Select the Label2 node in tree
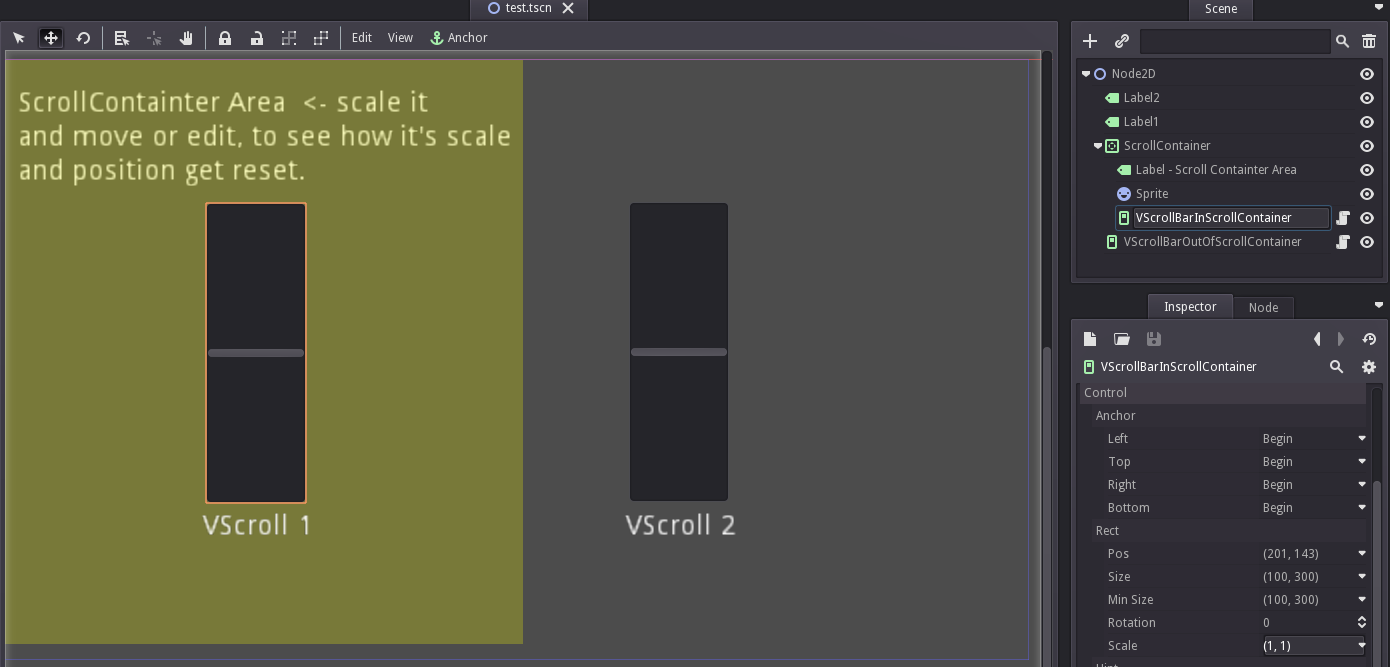The height and width of the screenshot is (667, 1390). [x=1141, y=98]
